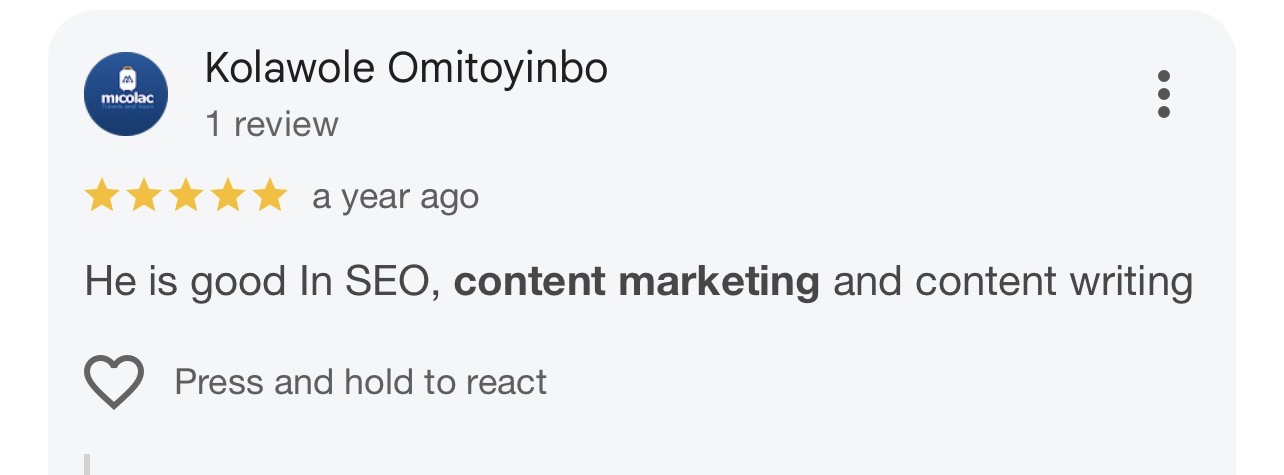Select the bold "content marketing" text
Image resolution: width=1284 pixels, height=475 pixels.
click(637, 282)
